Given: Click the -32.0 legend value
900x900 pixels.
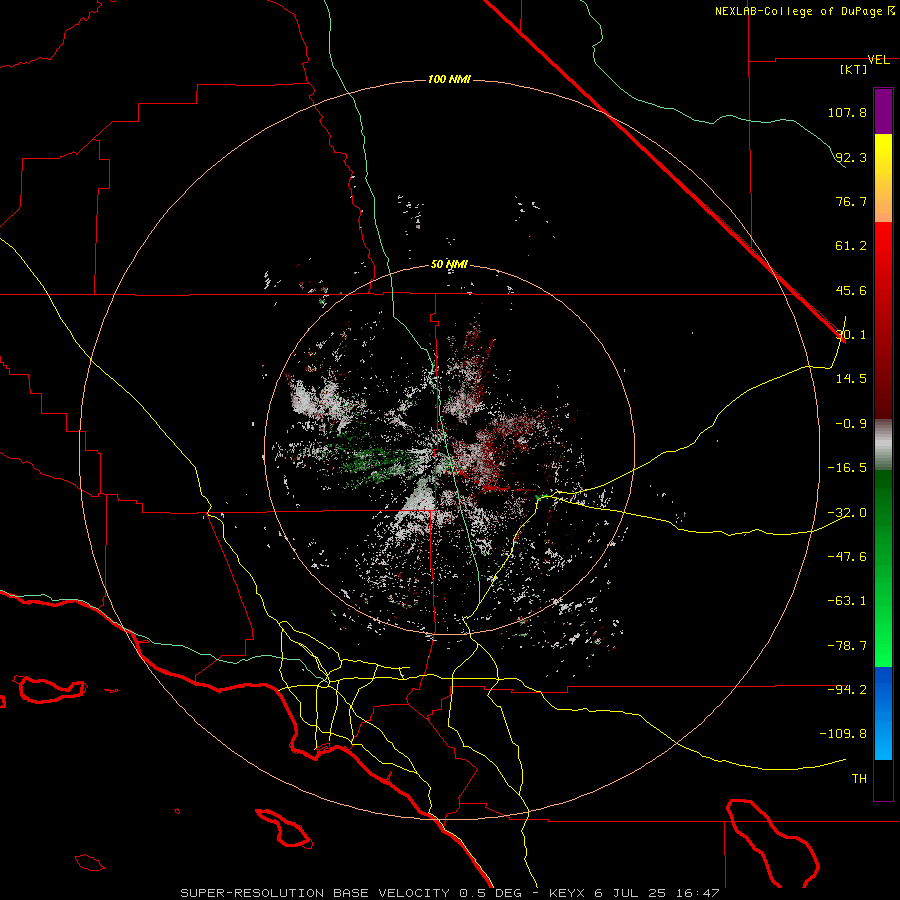Looking at the screenshot, I should [x=847, y=513].
